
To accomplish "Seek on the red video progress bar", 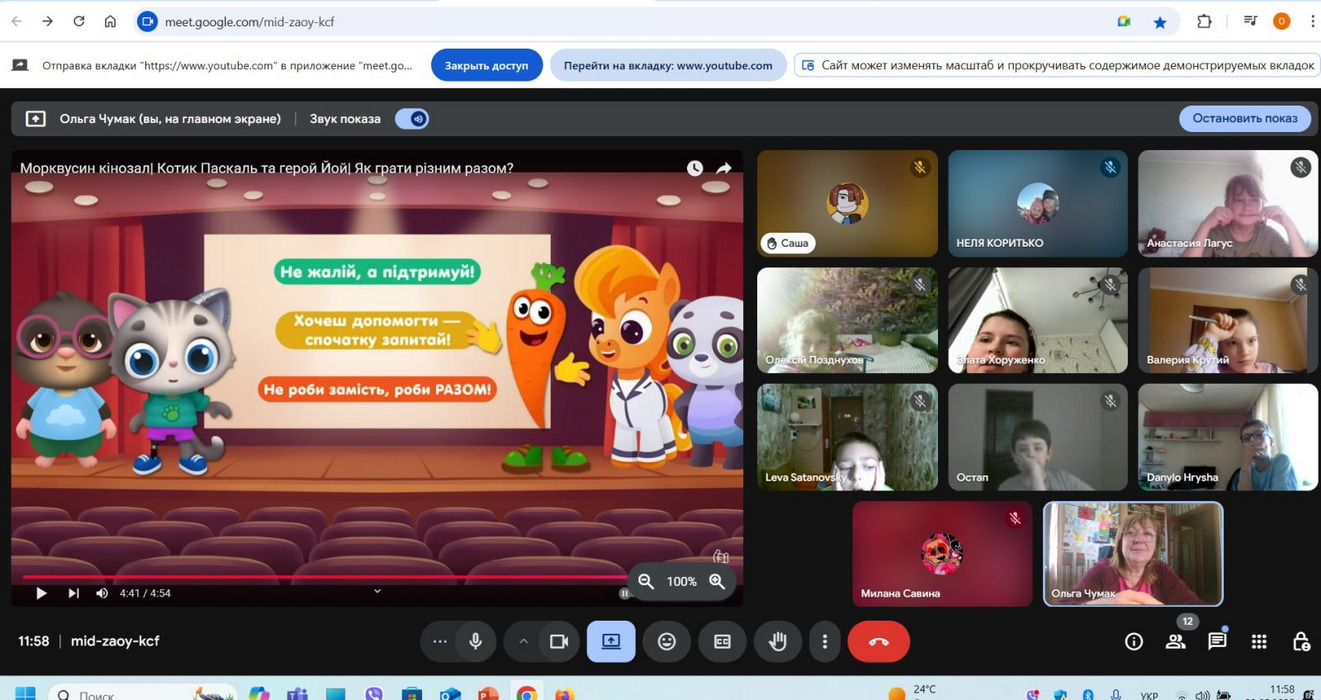I will point(324,577).
